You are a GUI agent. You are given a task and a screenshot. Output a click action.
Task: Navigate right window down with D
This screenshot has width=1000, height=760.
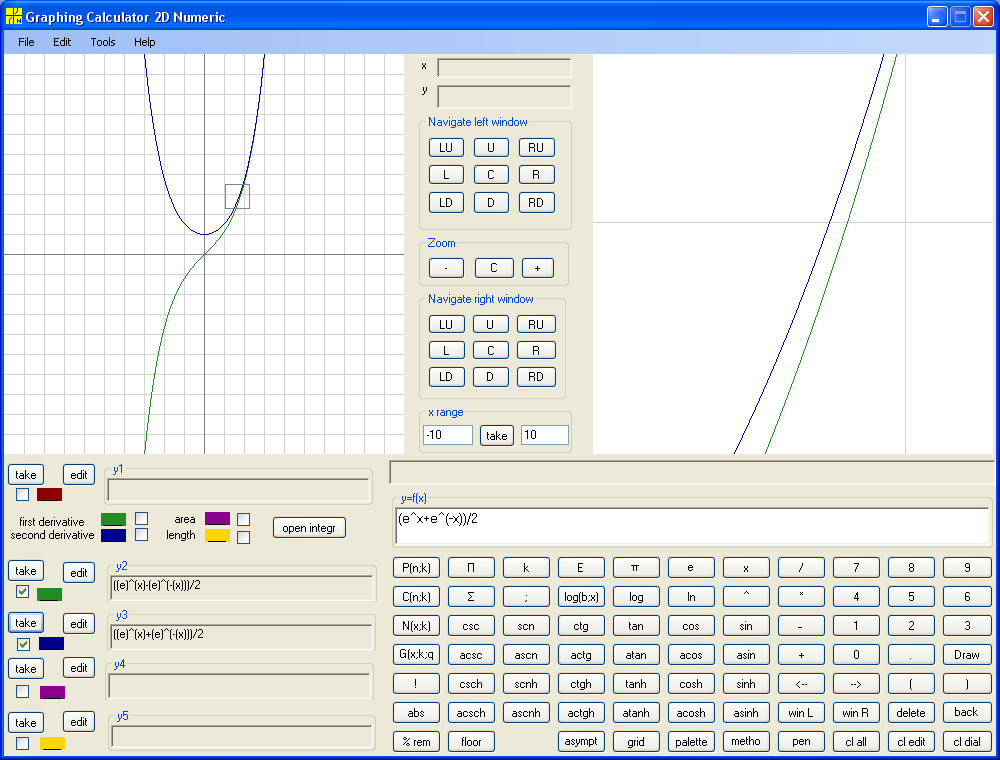pyautogui.click(x=490, y=377)
